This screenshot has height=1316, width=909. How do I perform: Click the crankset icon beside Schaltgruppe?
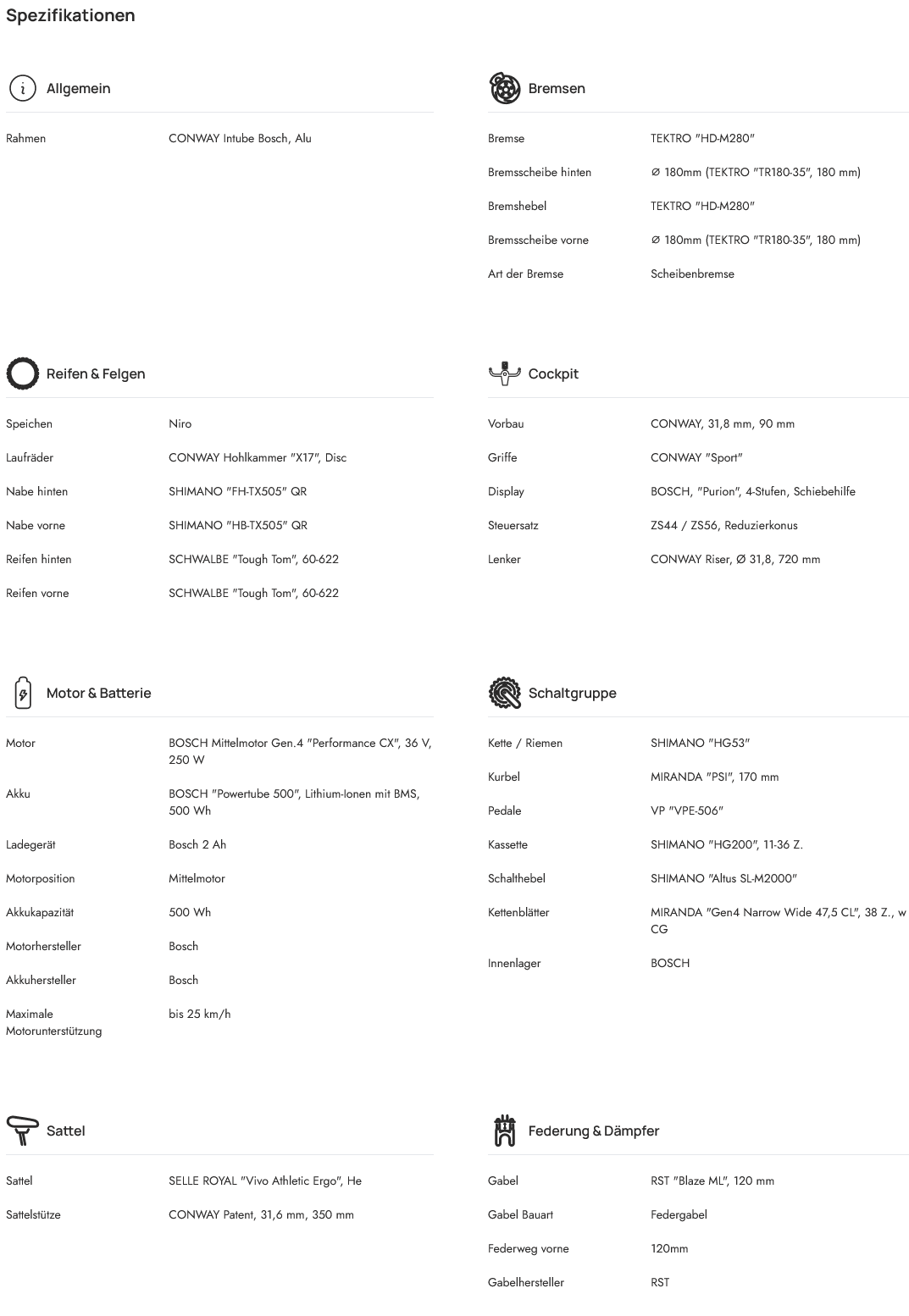[504, 693]
